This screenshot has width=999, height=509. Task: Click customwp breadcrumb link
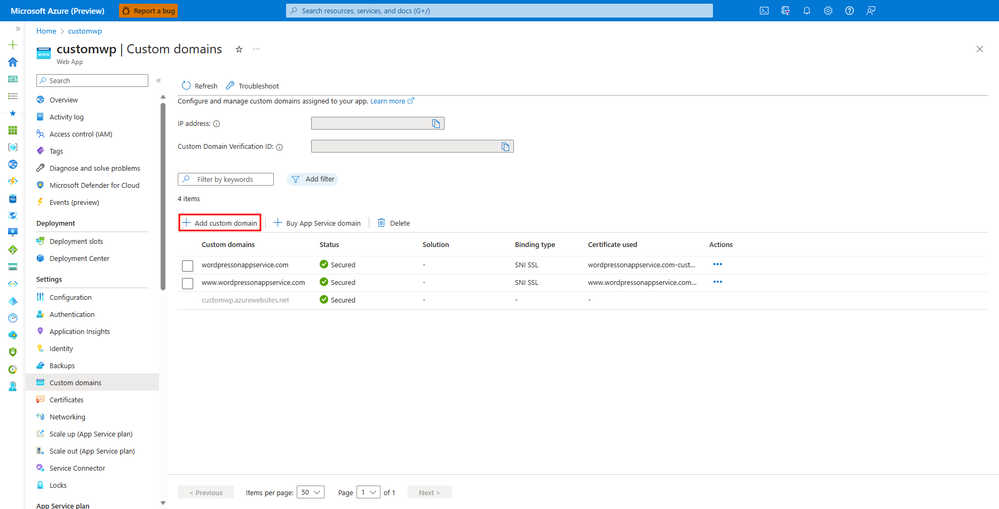tap(85, 31)
